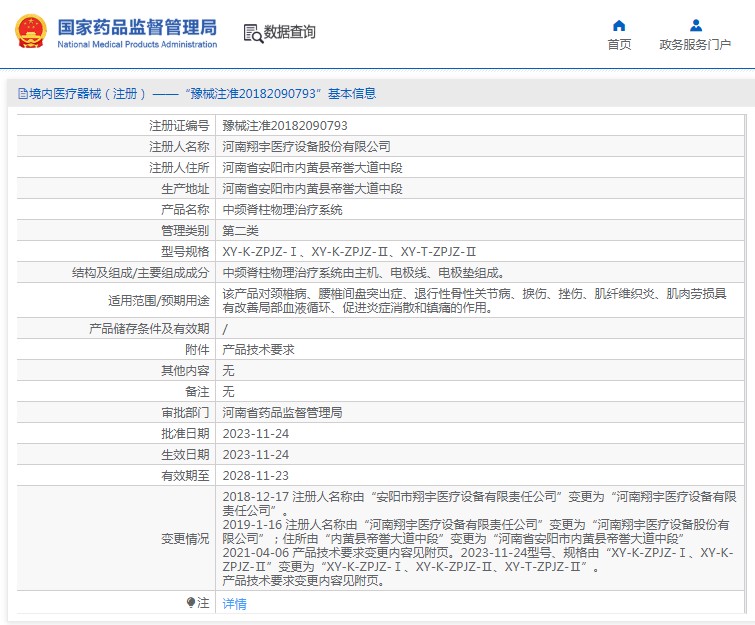Select the 该产品对颈椎病 description text
This screenshot has height=625, width=755.
(474, 300)
